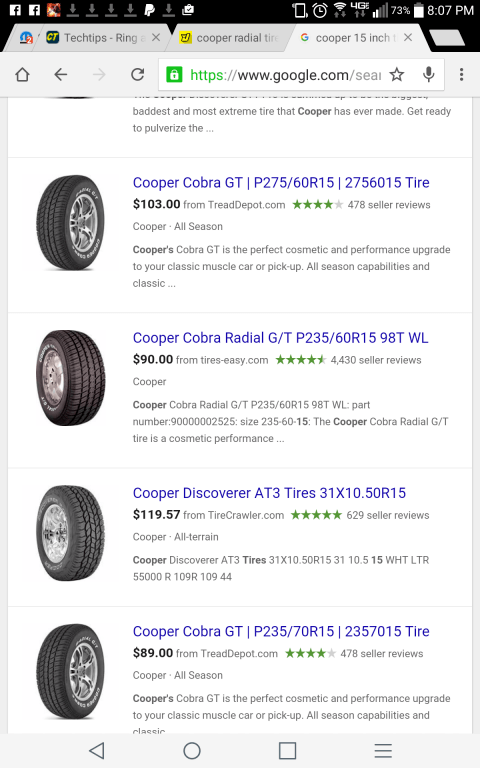Viewport: 480px width, 768px height.
Task: Open Cooper Cobra GT P275/60R15 link
Action: 281,183
